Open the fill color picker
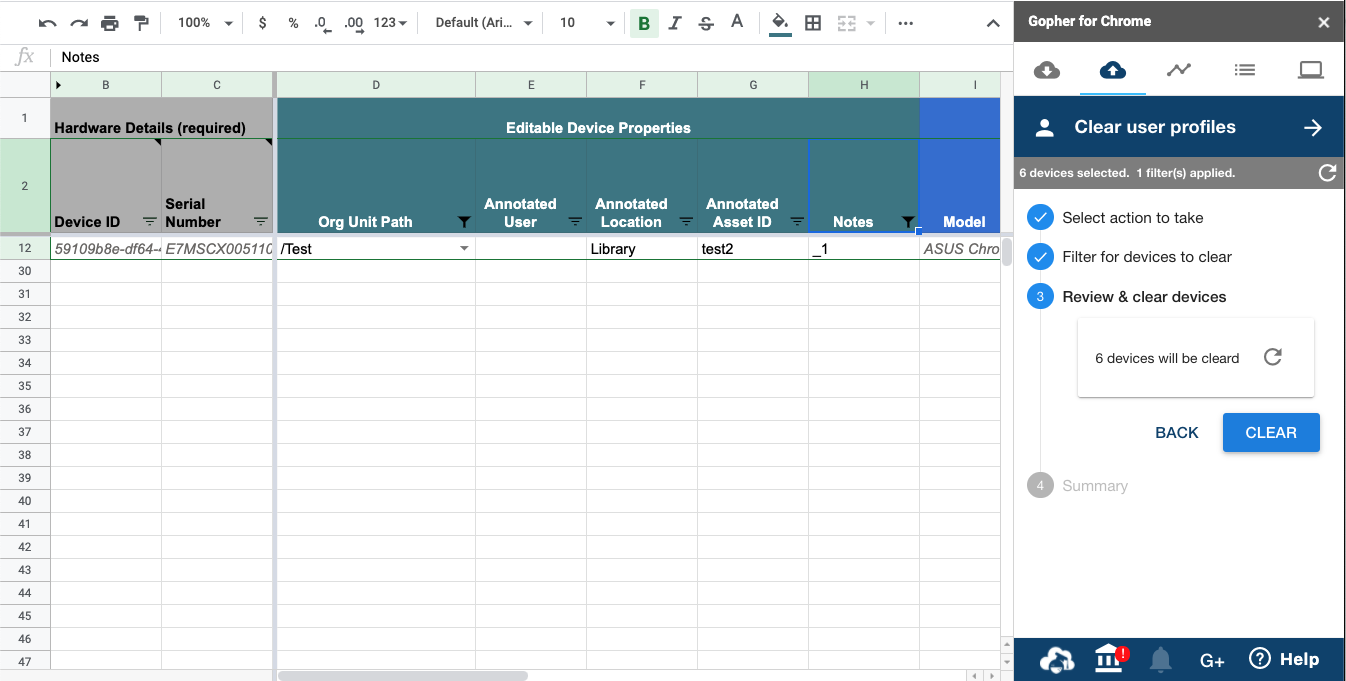Screen dimensions: 1346x681 click(780, 23)
